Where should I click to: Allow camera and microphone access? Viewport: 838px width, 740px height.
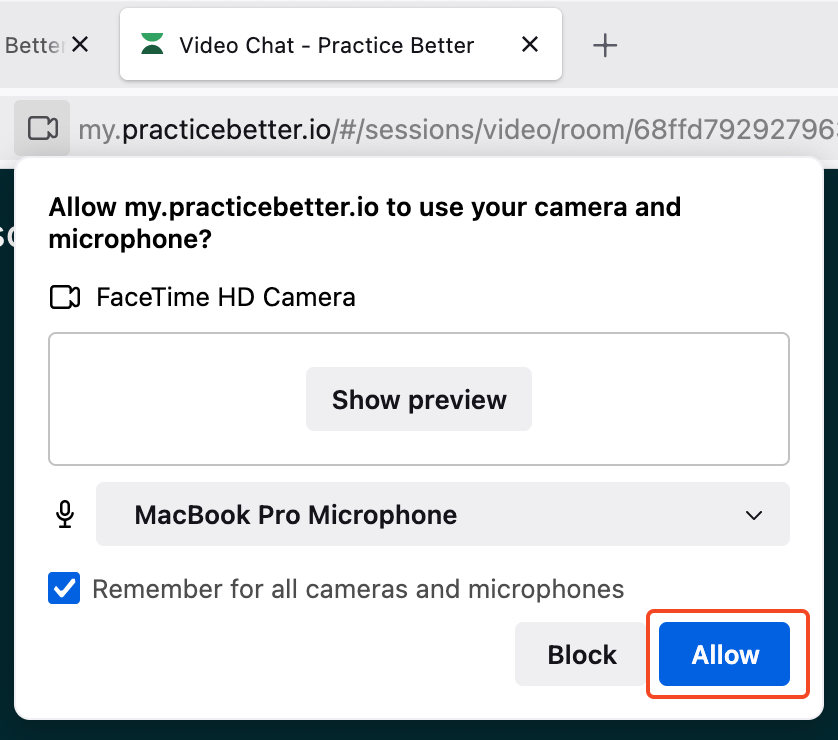click(x=725, y=655)
